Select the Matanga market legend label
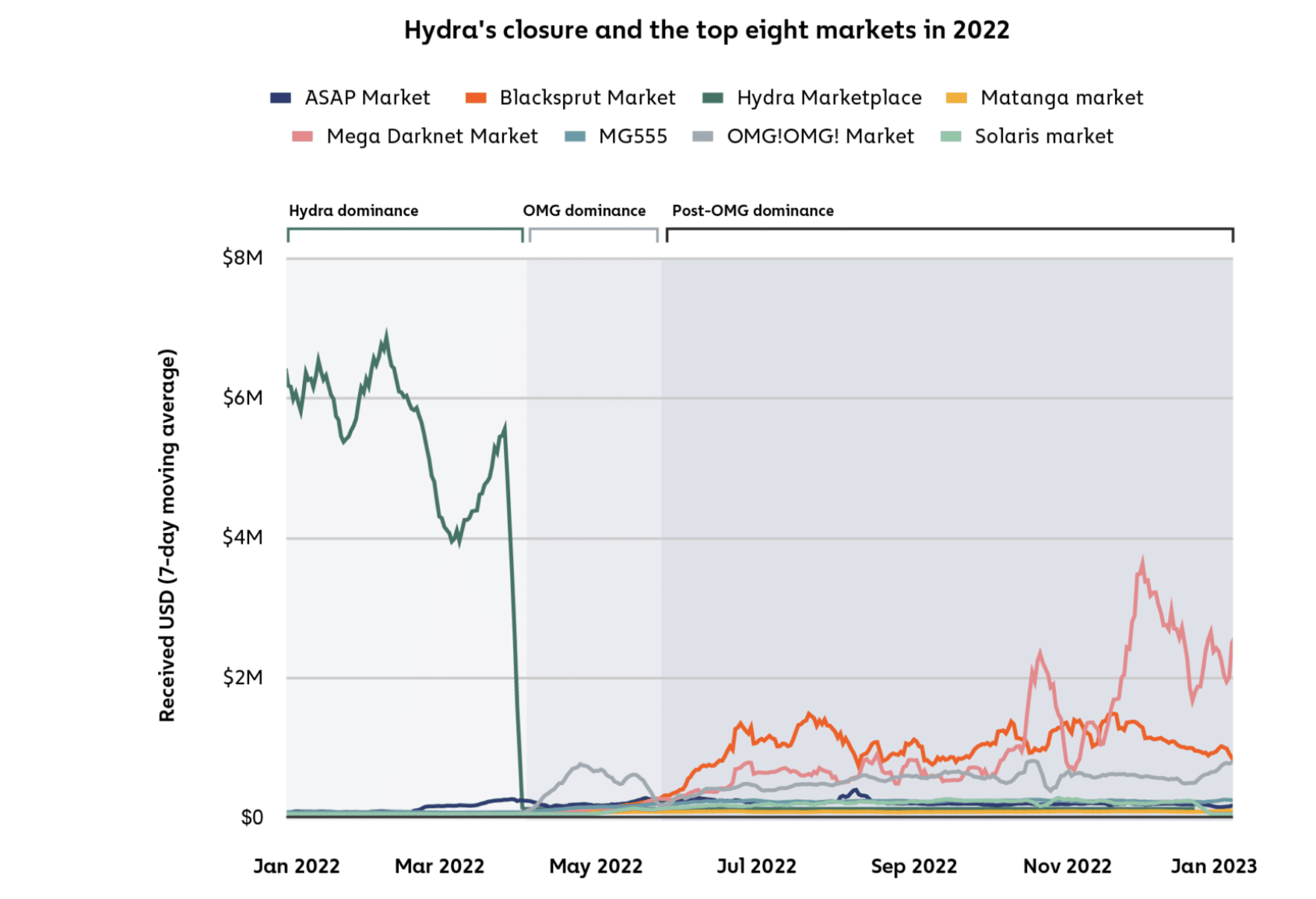The image size is (1316, 899). [1062, 98]
